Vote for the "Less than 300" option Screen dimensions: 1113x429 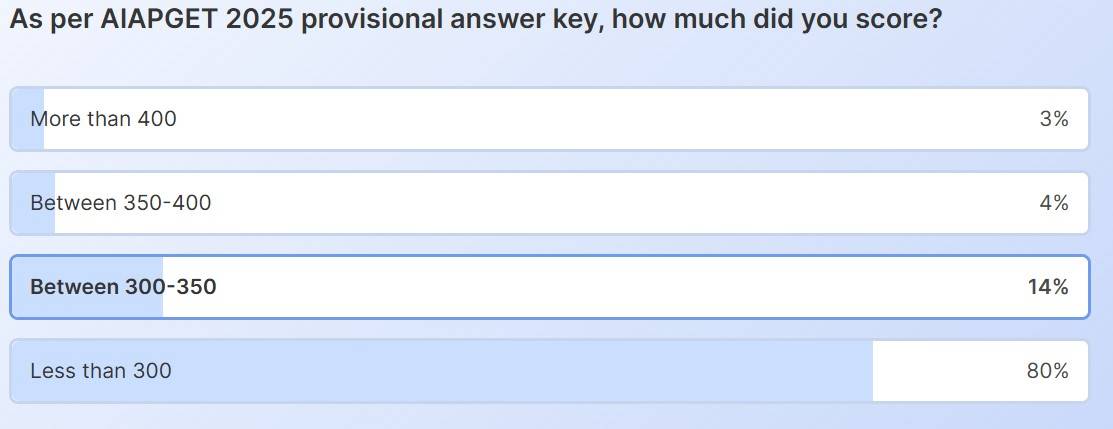coord(549,371)
